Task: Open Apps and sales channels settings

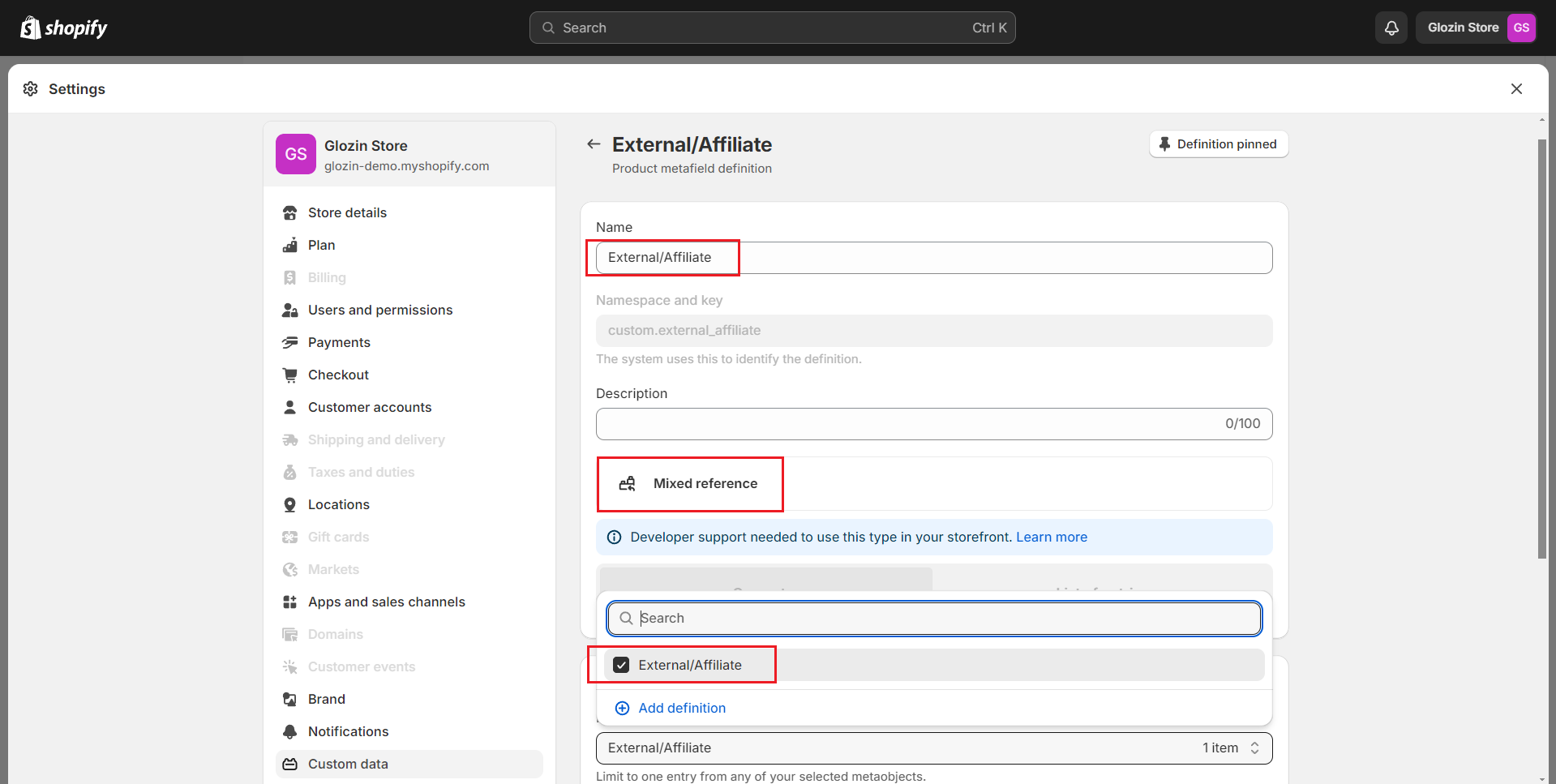Action: [386, 602]
